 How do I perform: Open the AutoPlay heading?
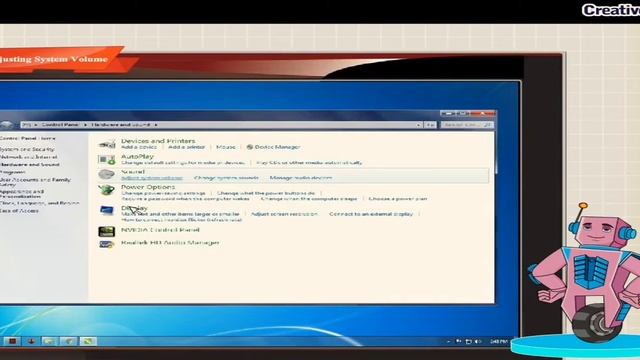[138, 156]
